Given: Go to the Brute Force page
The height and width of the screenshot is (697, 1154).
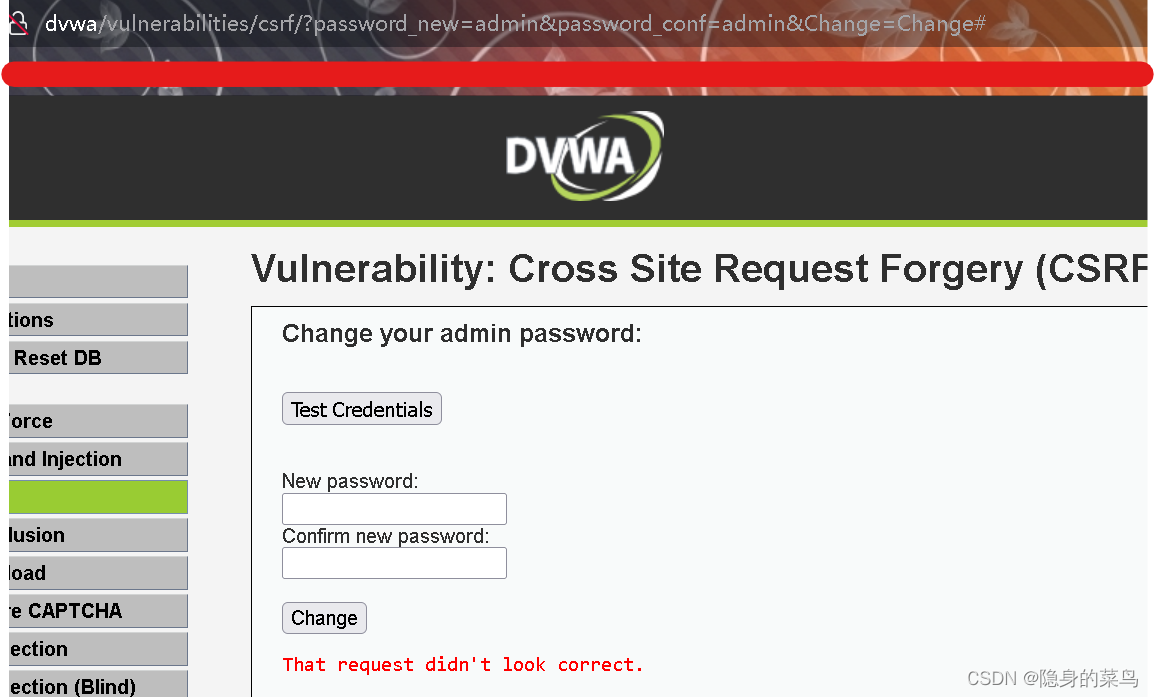Looking at the screenshot, I should [98, 421].
